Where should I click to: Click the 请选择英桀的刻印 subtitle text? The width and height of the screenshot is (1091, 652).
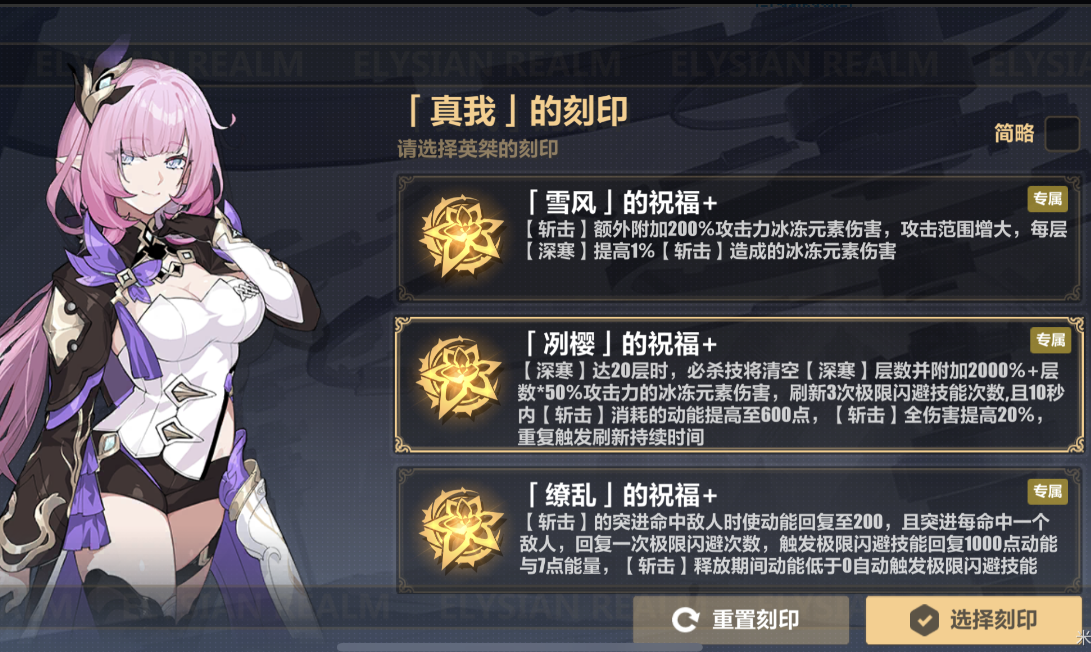477,149
